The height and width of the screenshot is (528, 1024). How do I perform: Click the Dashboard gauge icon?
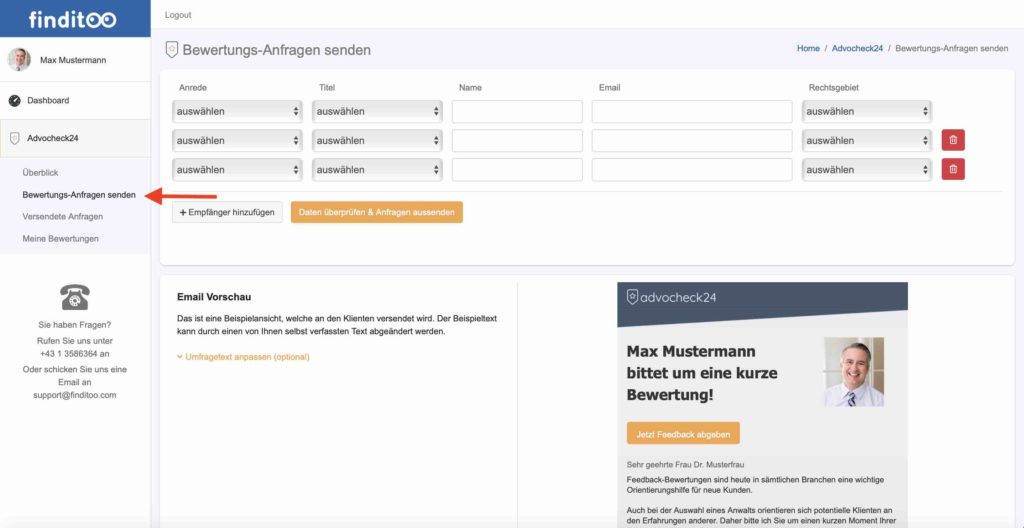pos(15,101)
